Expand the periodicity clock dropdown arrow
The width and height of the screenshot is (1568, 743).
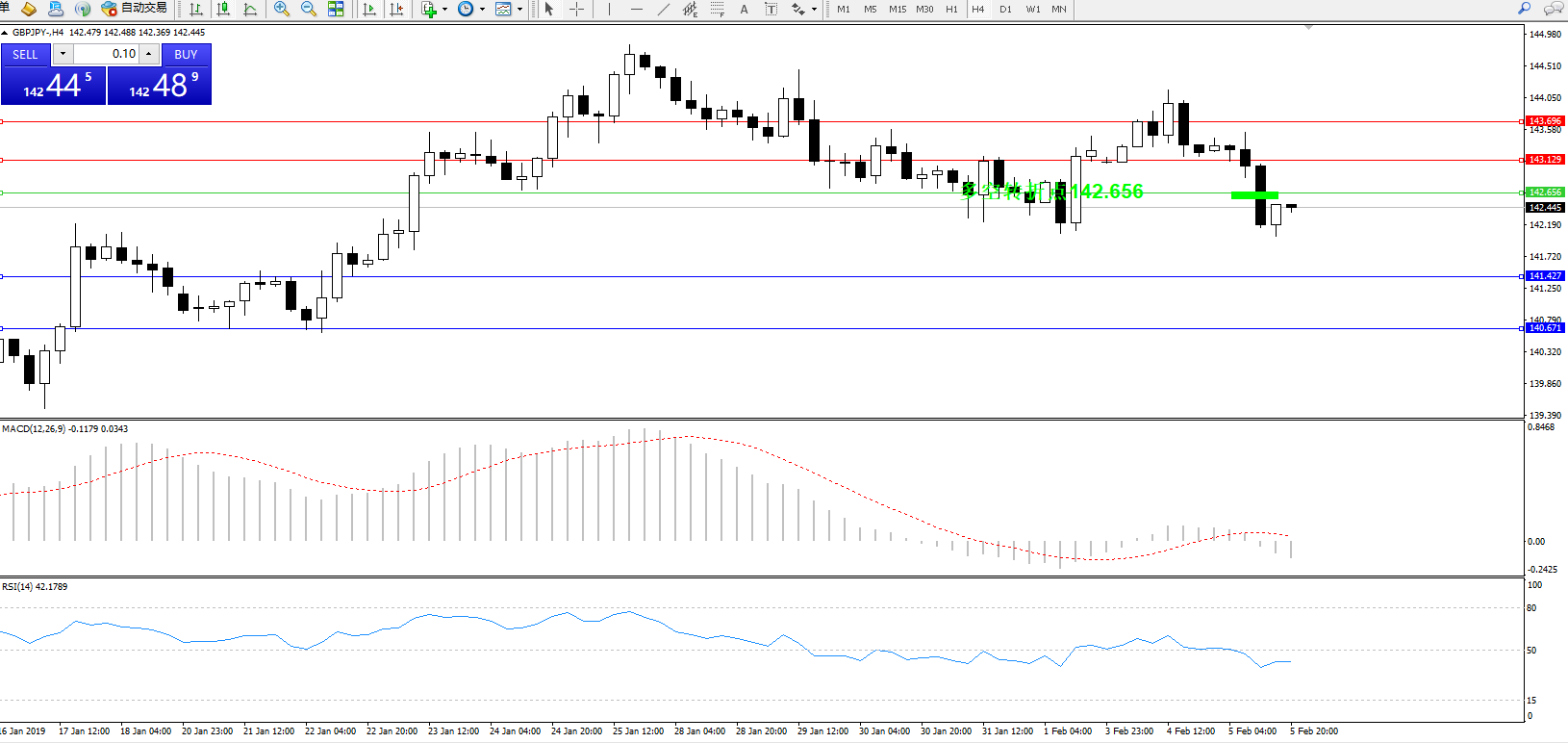click(482, 10)
